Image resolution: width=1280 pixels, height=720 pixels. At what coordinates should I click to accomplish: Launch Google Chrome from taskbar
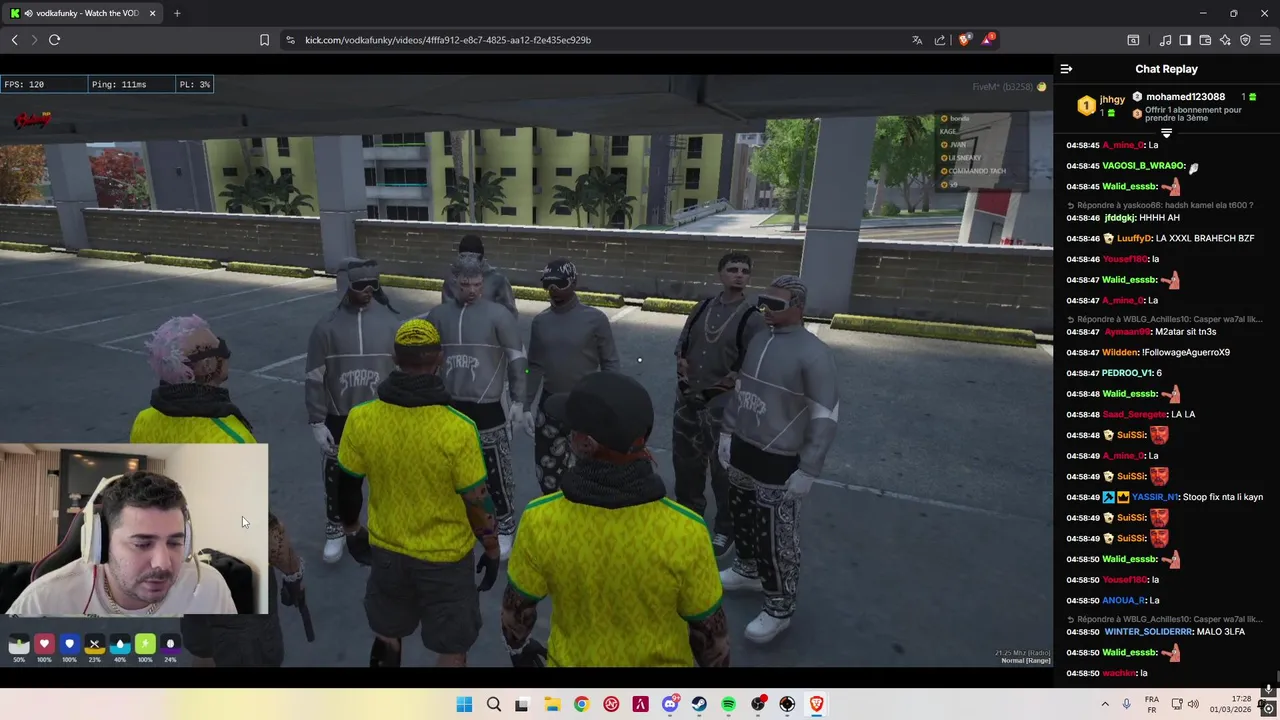point(581,704)
